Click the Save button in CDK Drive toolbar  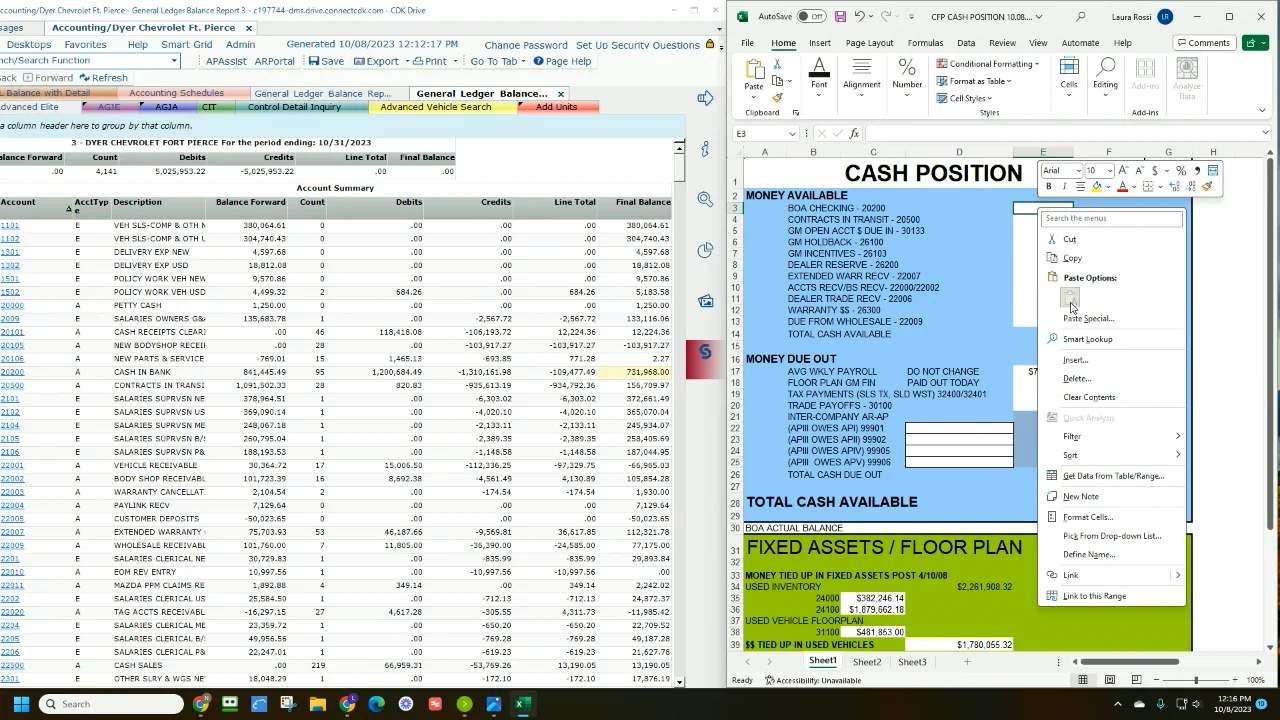click(326, 61)
